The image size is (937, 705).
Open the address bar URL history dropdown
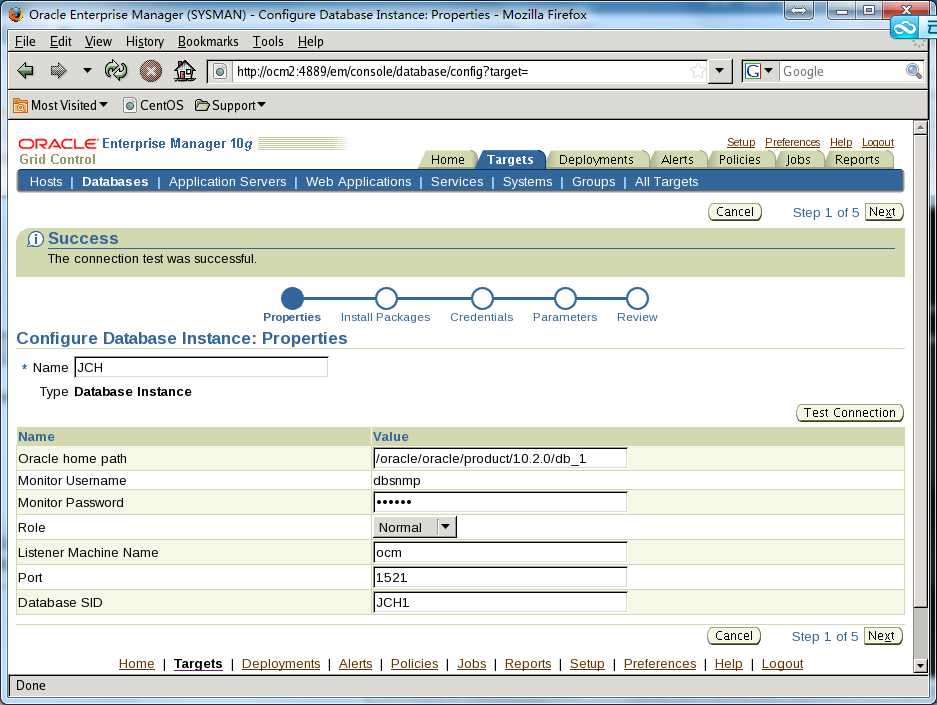(719, 71)
